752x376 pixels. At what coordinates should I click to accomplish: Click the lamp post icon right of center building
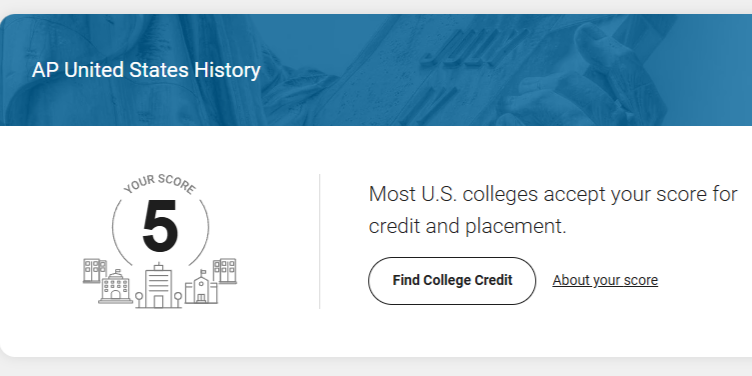point(178,300)
